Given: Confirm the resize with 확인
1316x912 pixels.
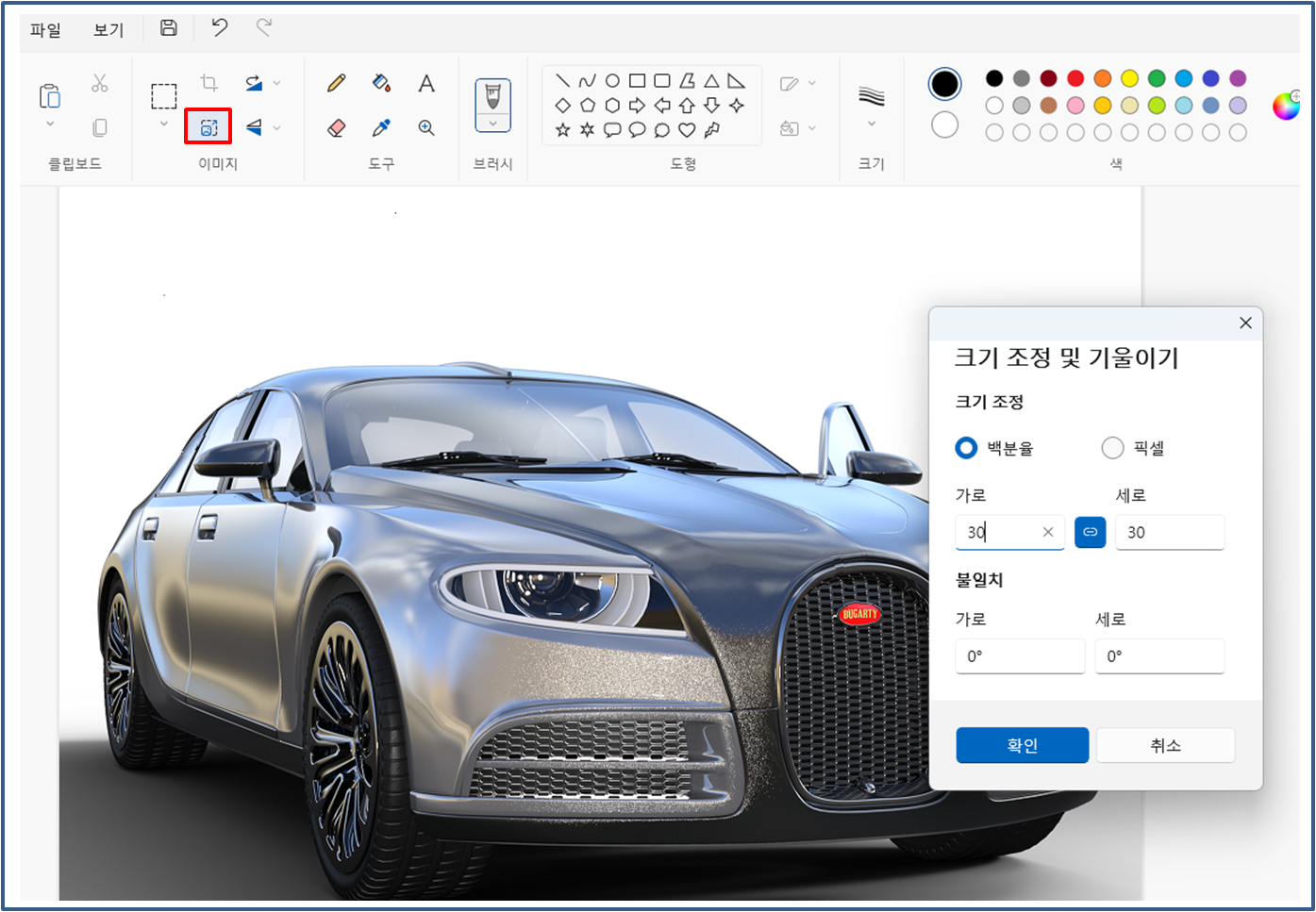Looking at the screenshot, I should [1023, 745].
